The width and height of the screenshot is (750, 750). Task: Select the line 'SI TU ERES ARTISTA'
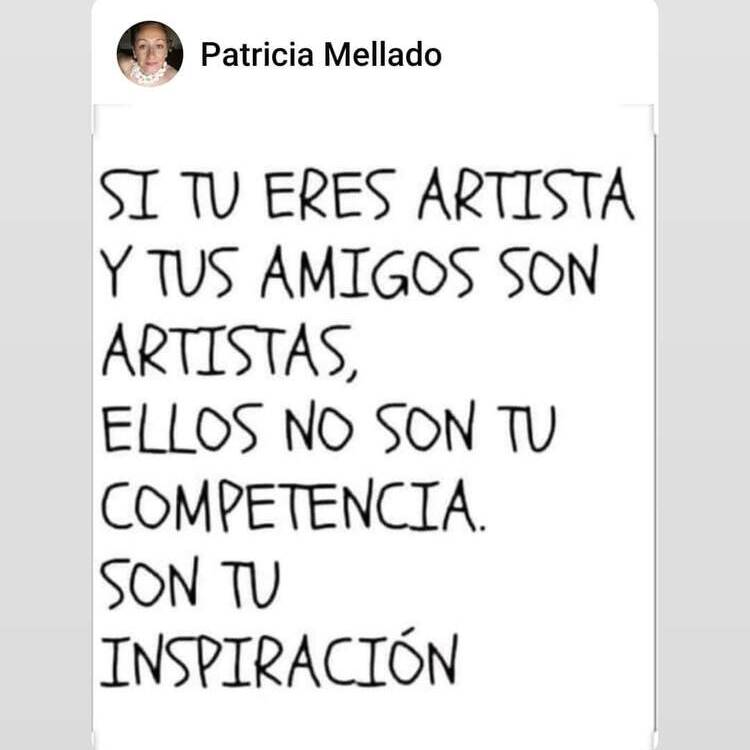pyautogui.click(x=367, y=194)
